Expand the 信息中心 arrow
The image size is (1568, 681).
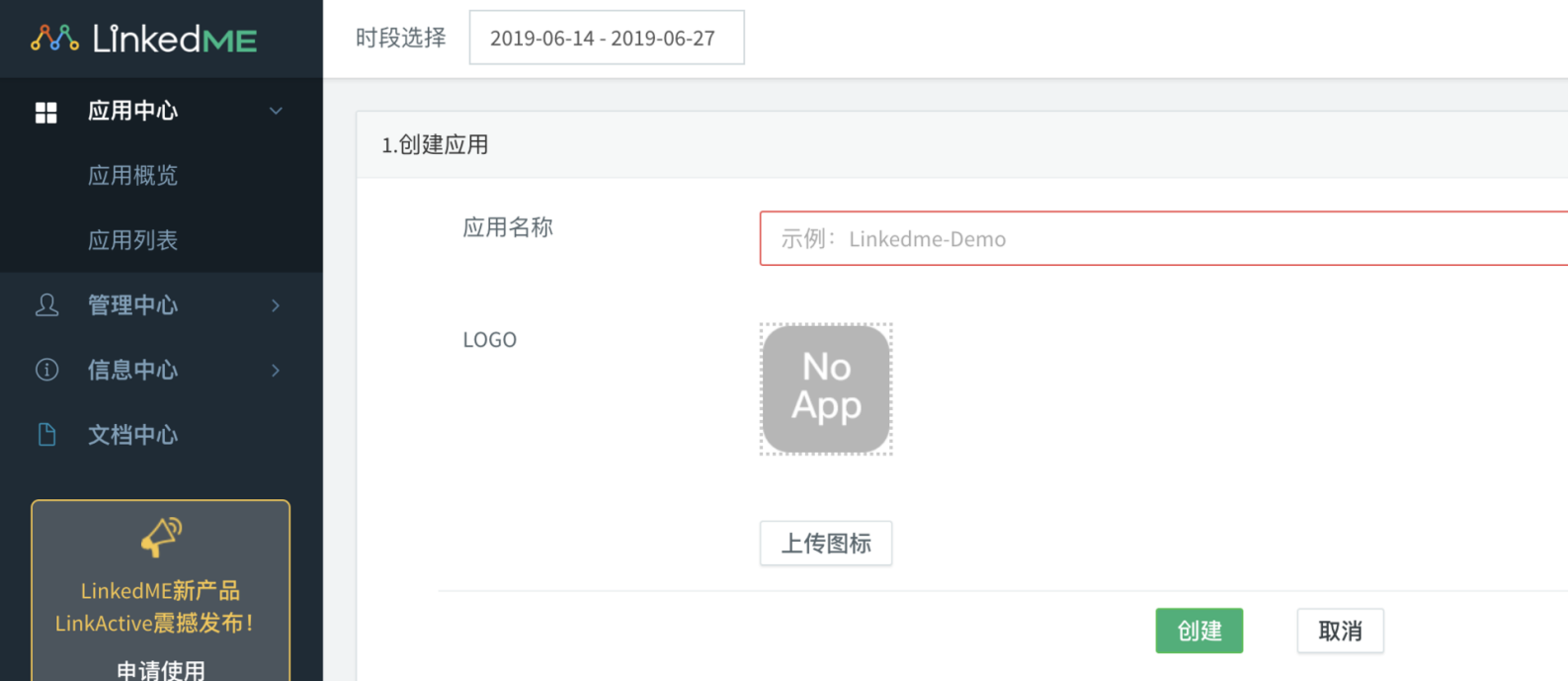(x=276, y=370)
